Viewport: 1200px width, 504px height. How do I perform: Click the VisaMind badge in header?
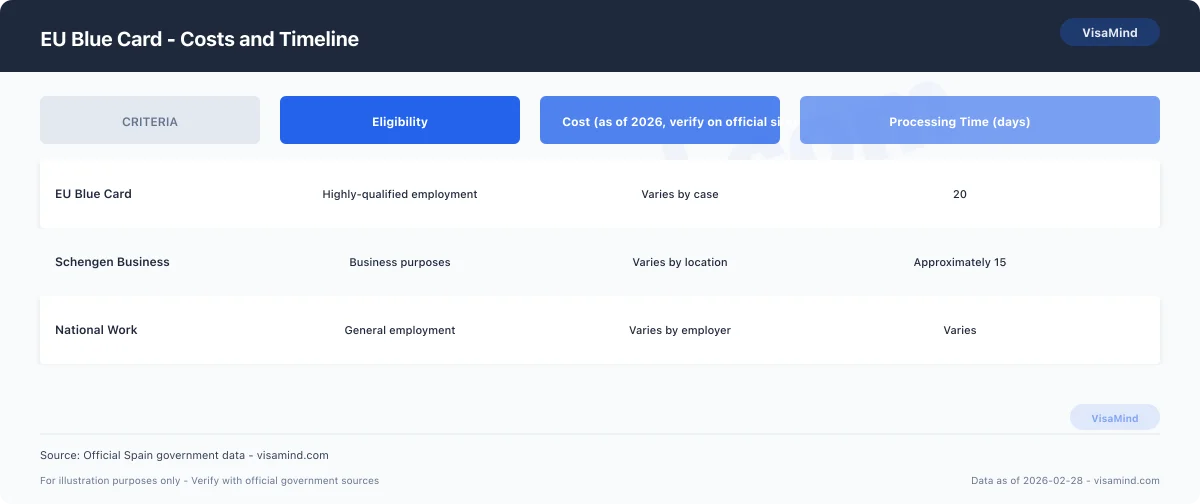click(x=1110, y=32)
